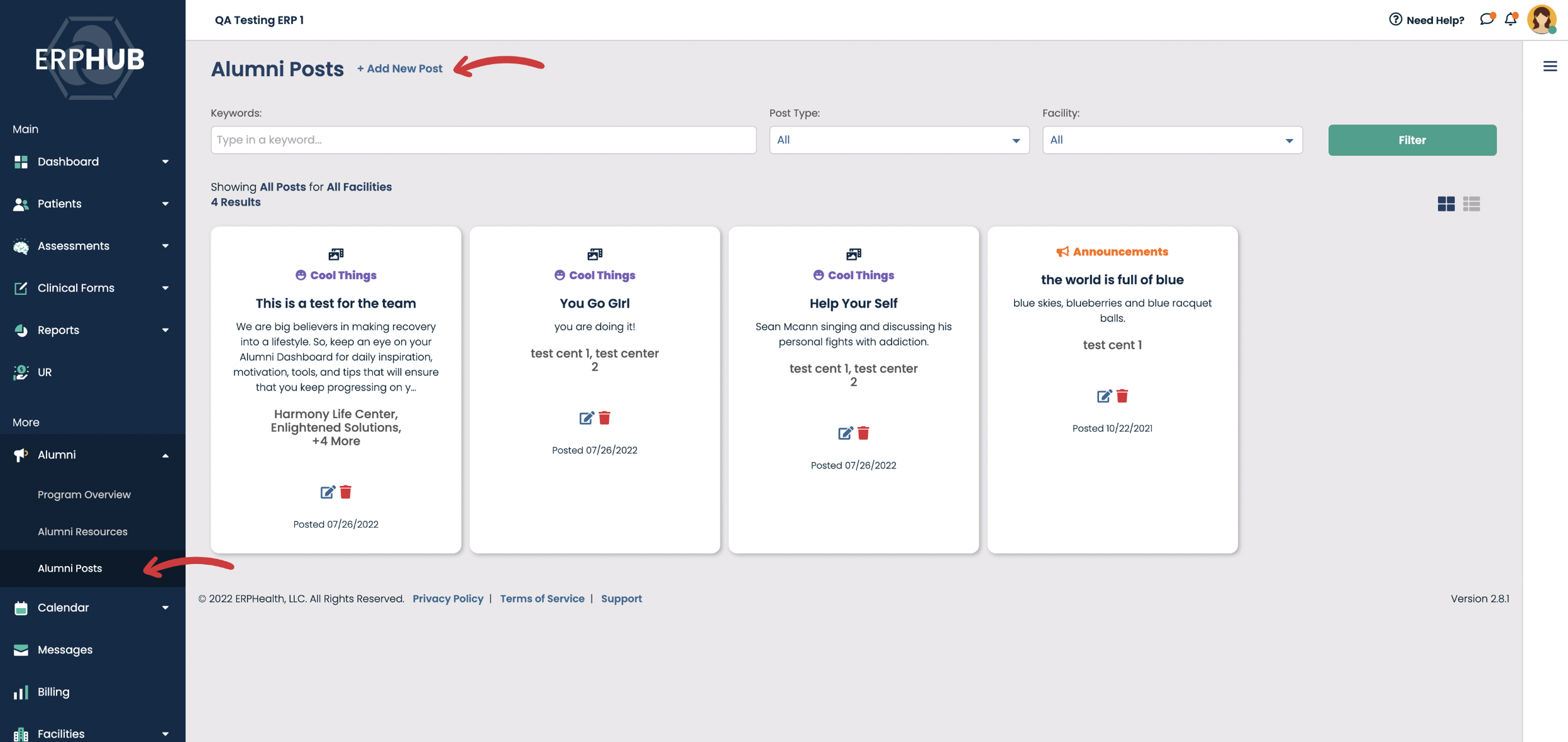Image resolution: width=1568 pixels, height=742 pixels.
Task: Open the Facility dropdown
Action: 1172,140
